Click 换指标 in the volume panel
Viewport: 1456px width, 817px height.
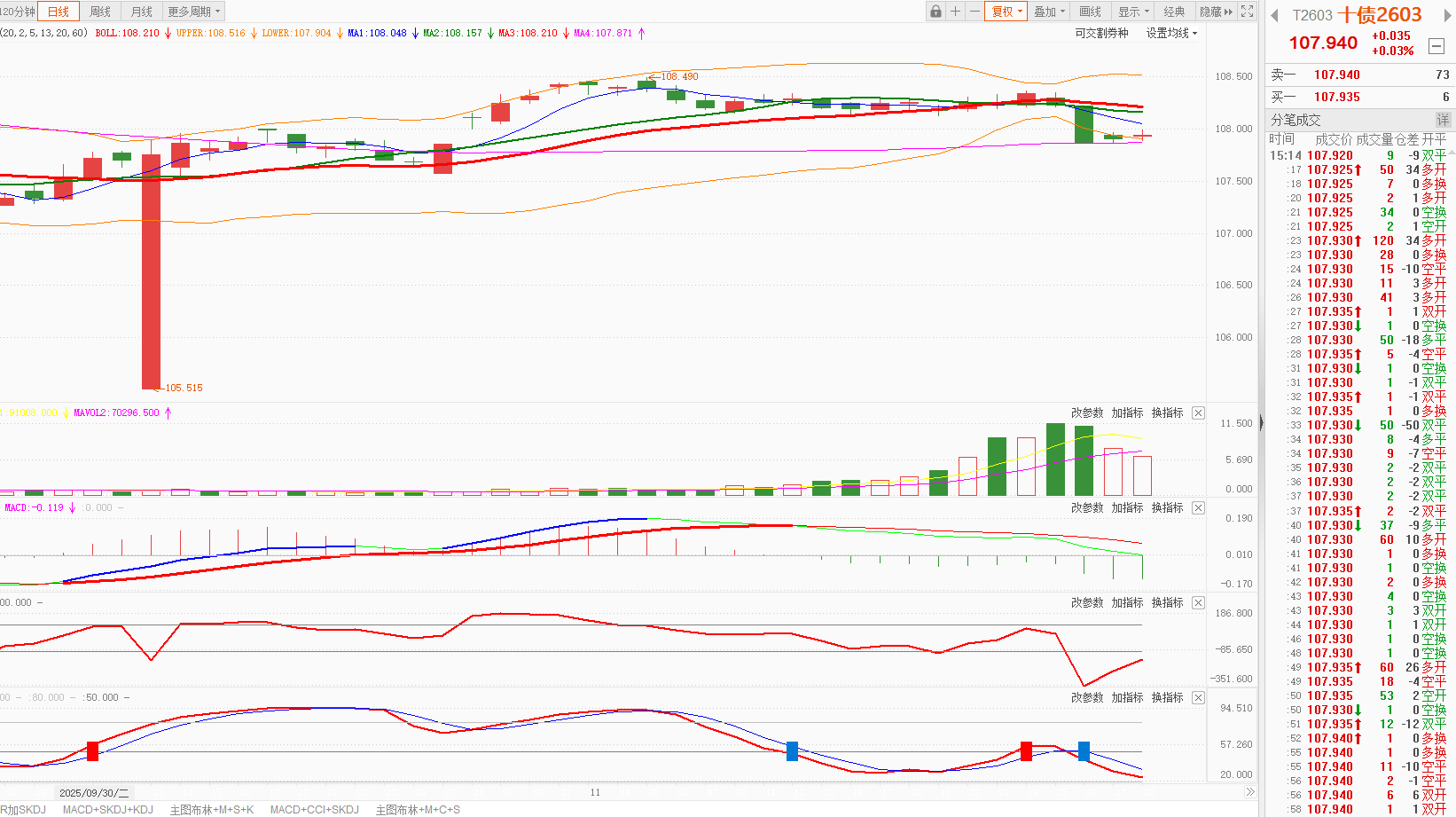1167,412
